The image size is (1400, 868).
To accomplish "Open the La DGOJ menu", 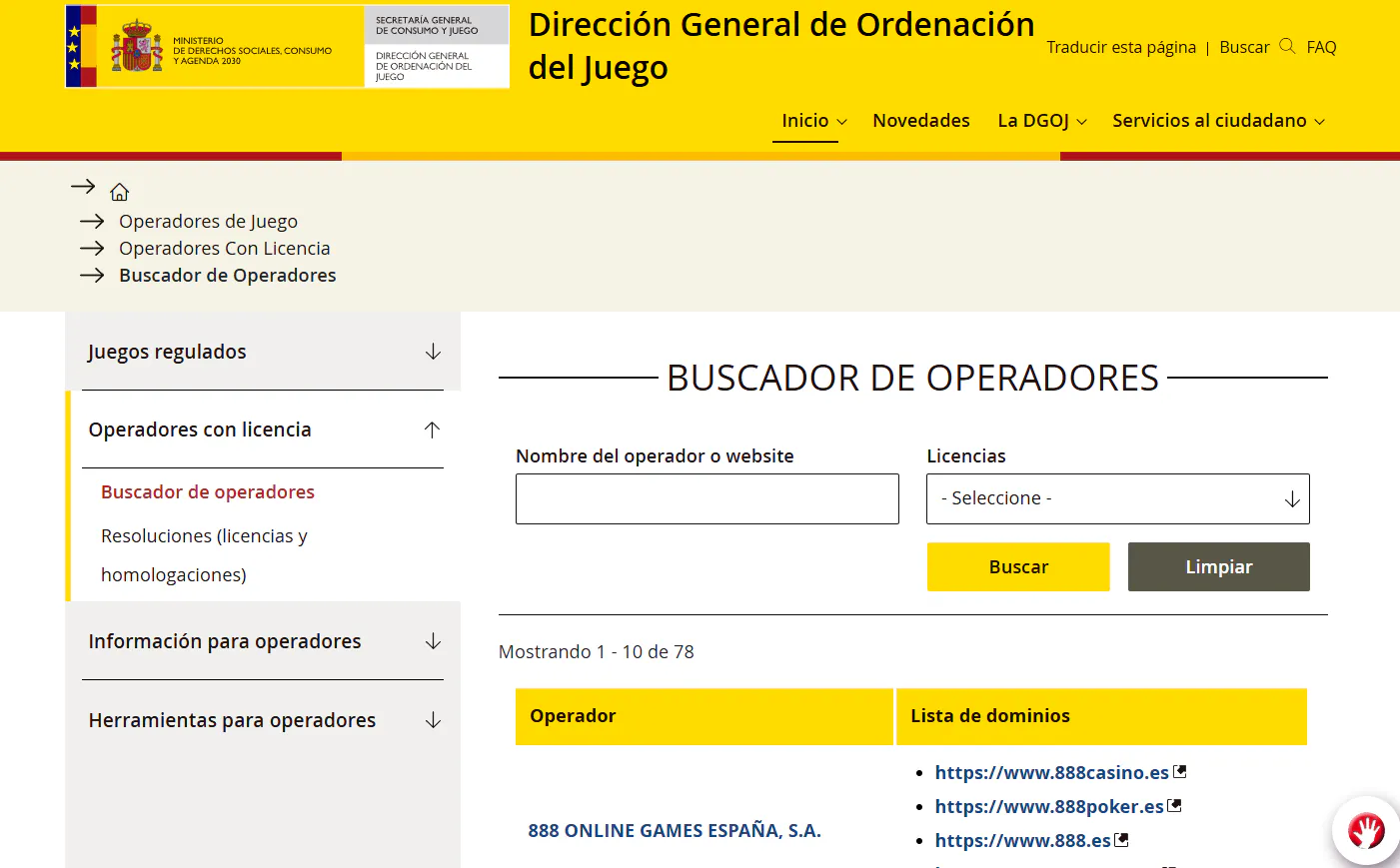I will (x=1042, y=121).
